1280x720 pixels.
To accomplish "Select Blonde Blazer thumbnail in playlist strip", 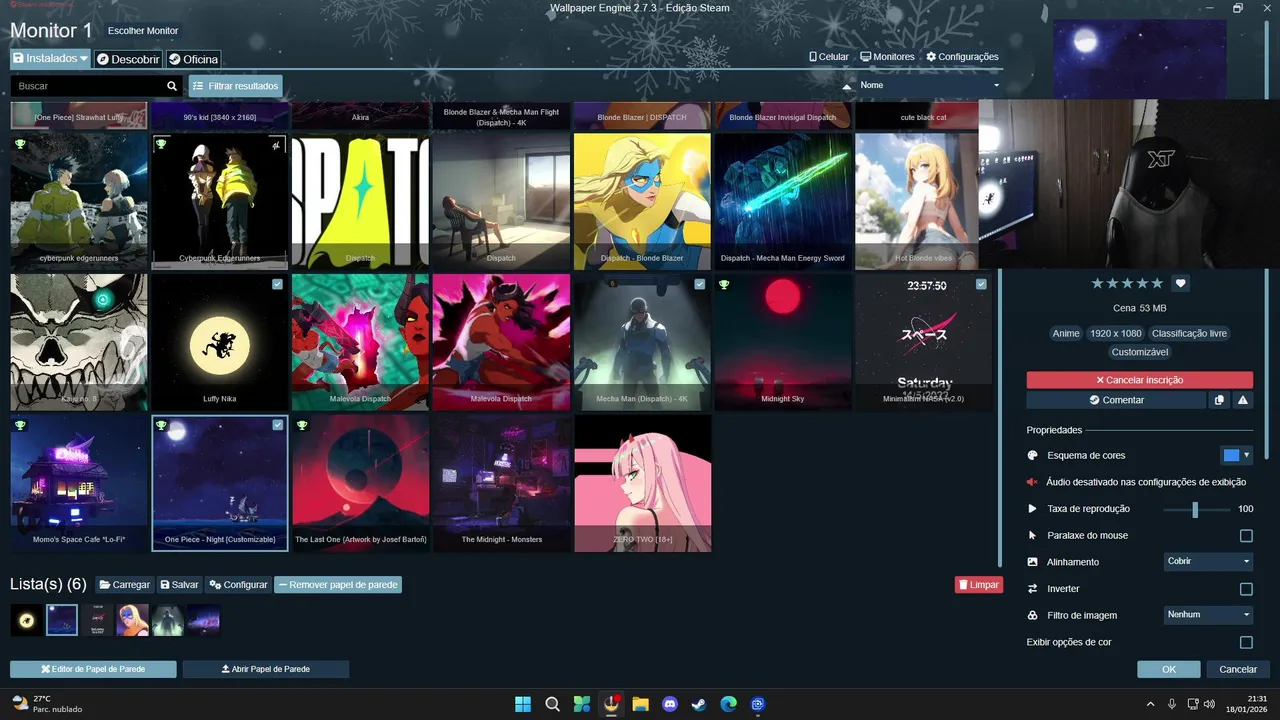I will tap(132, 620).
